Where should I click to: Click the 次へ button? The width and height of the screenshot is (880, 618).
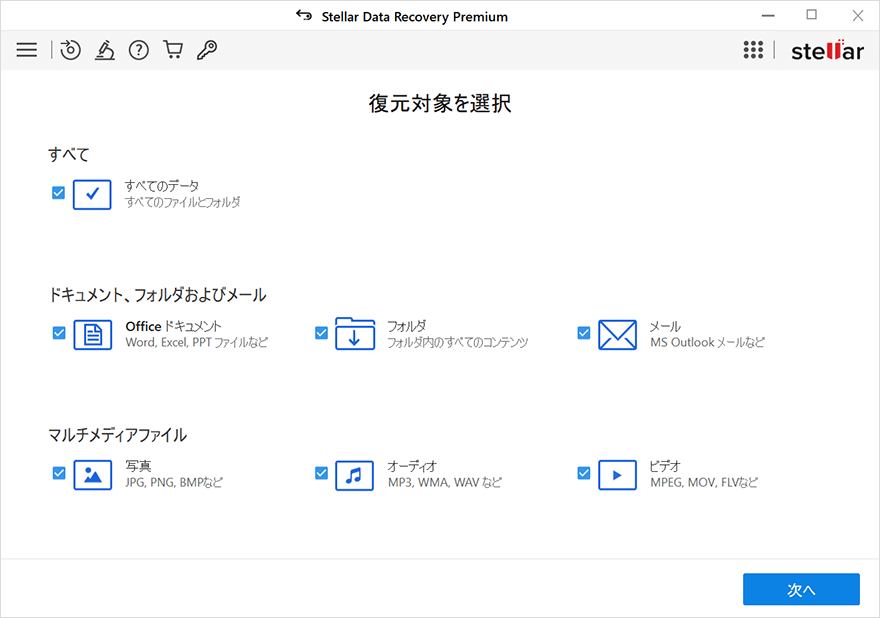tap(801, 589)
